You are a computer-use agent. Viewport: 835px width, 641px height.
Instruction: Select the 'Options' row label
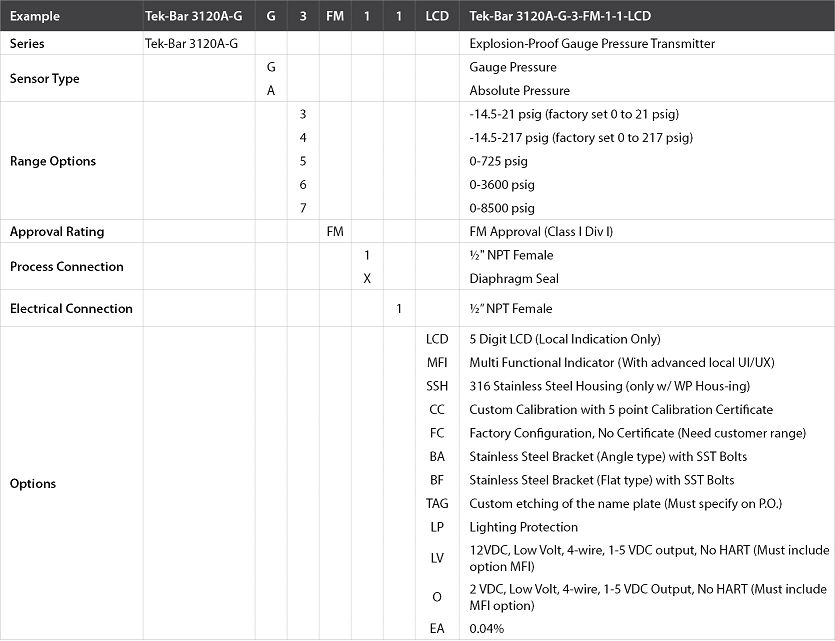[x=33, y=484]
